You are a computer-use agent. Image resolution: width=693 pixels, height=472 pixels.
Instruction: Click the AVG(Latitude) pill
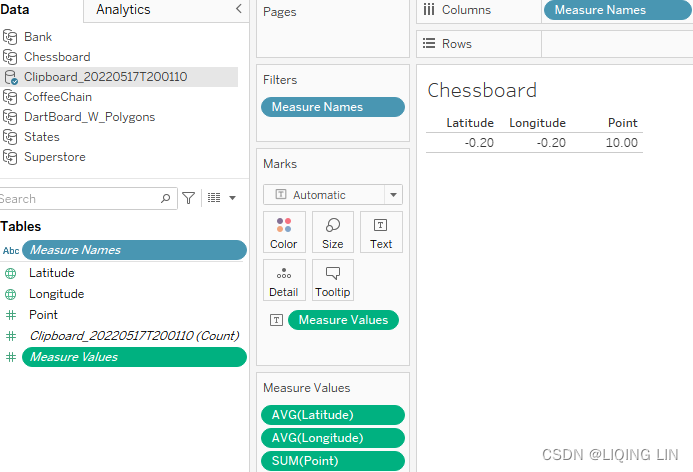(x=333, y=415)
